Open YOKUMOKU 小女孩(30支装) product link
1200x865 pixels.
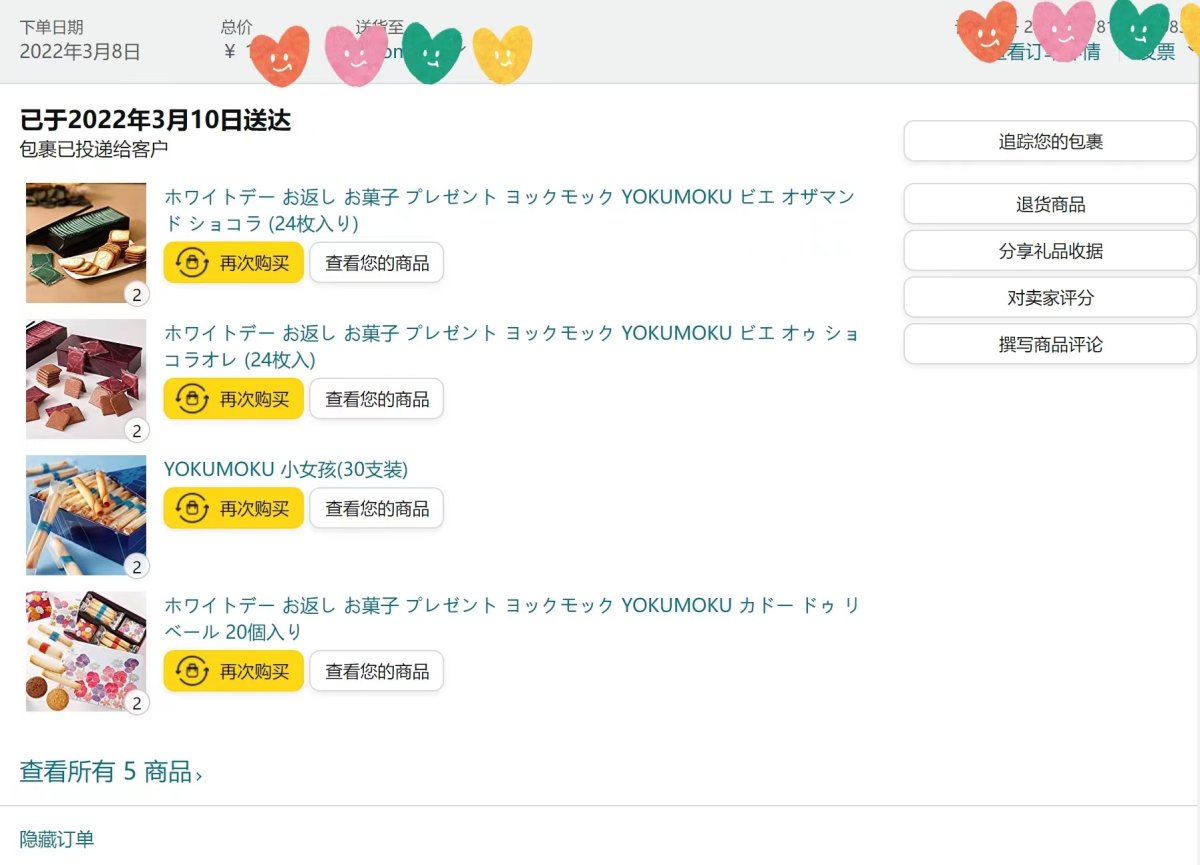(x=286, y=469)
